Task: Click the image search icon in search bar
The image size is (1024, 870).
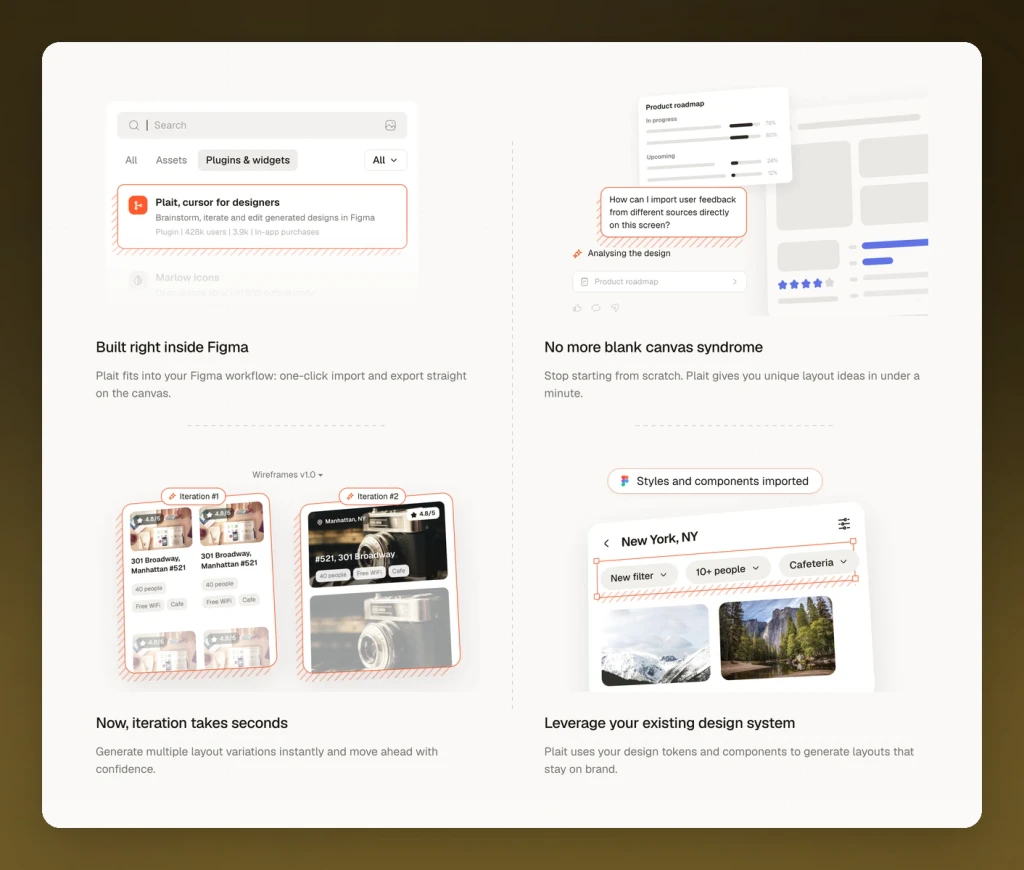Action: pyautogui.click(x=391, y=125)
